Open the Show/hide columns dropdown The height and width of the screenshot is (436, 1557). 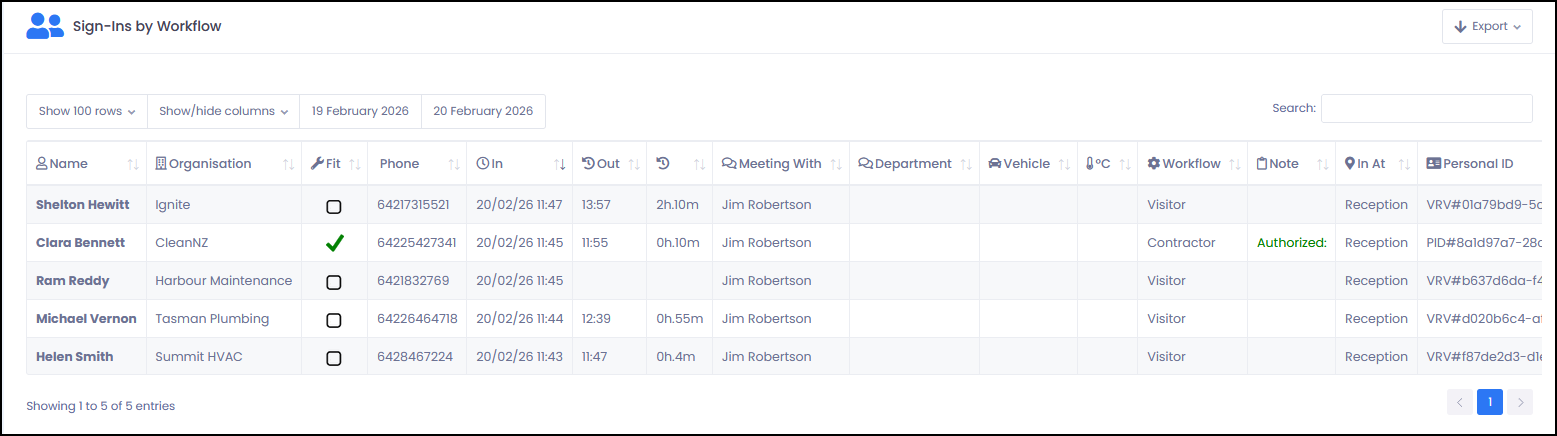pyautogui.click(x=223, y=112)
